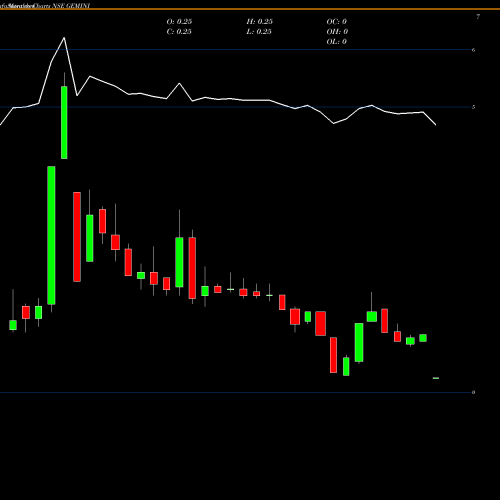Click the price axis label '6'
The image size is (500, 500).
(x=474, y=50)
